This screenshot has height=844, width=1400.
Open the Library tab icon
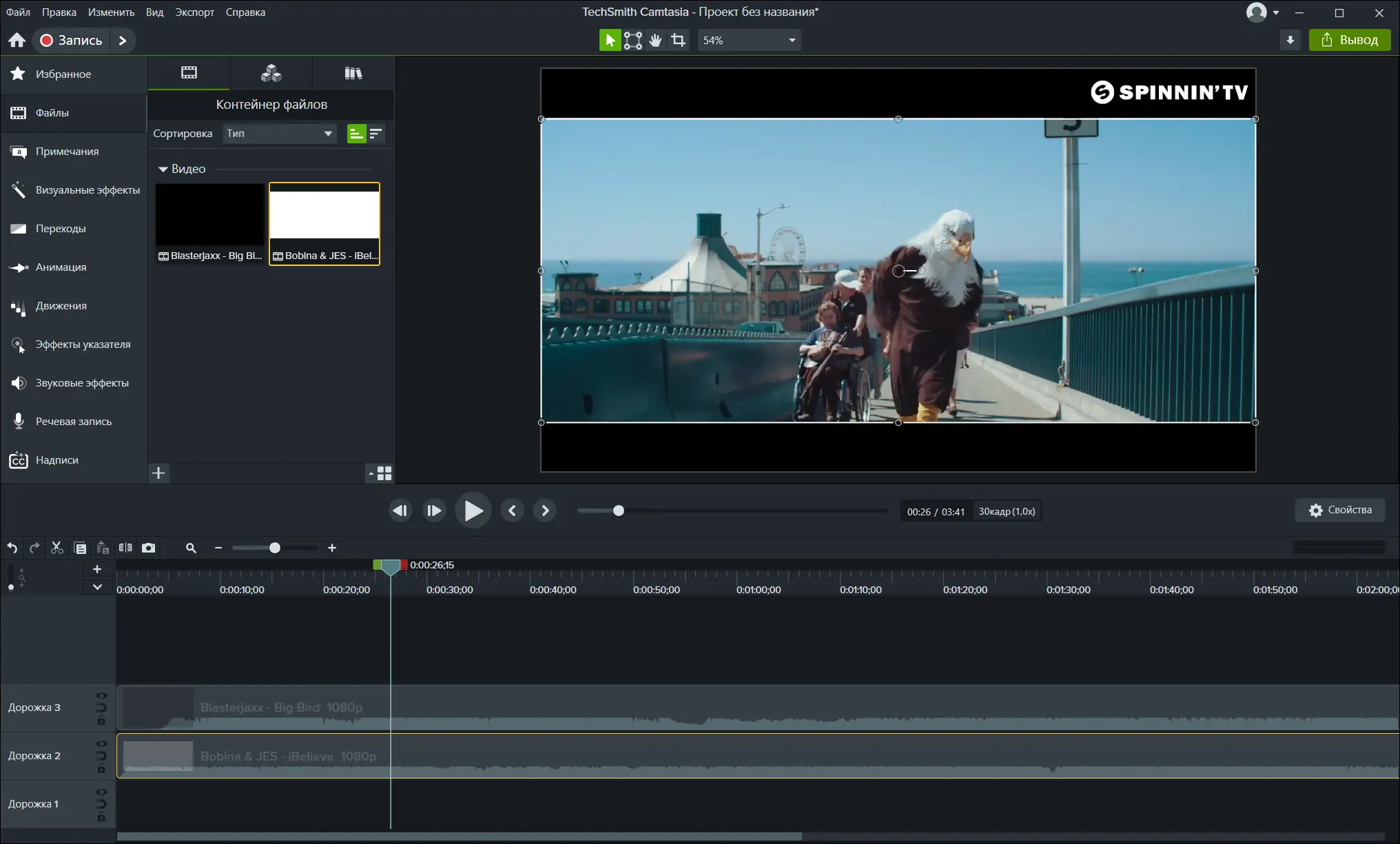pos(353,73)
